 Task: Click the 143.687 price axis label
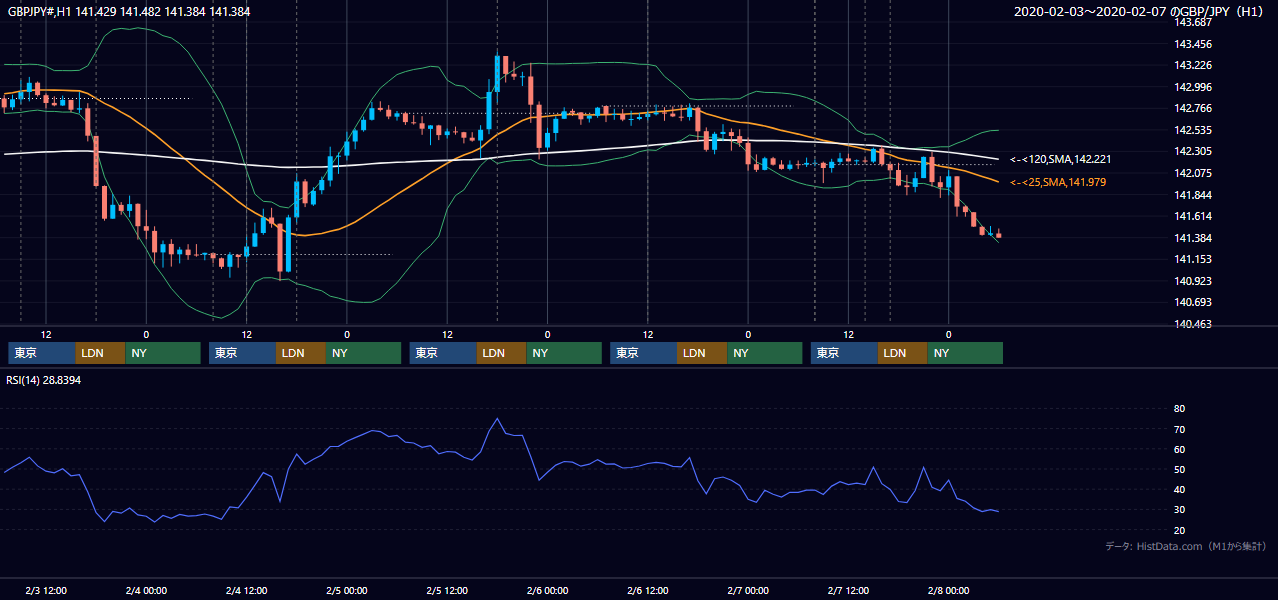[1192, 22]
